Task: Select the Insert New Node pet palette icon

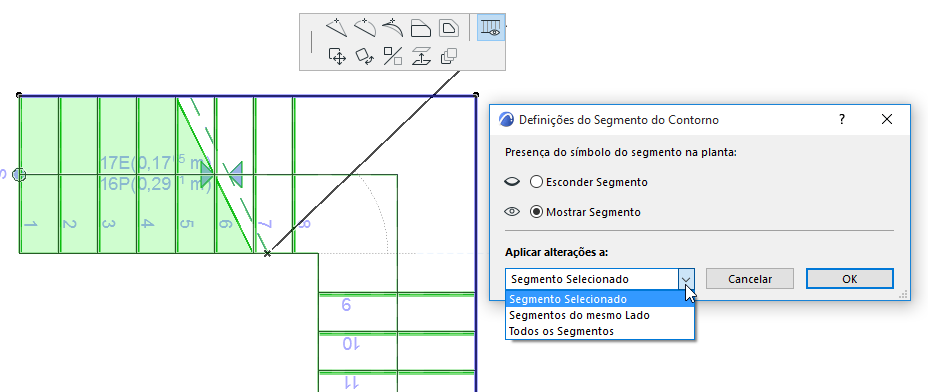Action: [x=336, y=27]
